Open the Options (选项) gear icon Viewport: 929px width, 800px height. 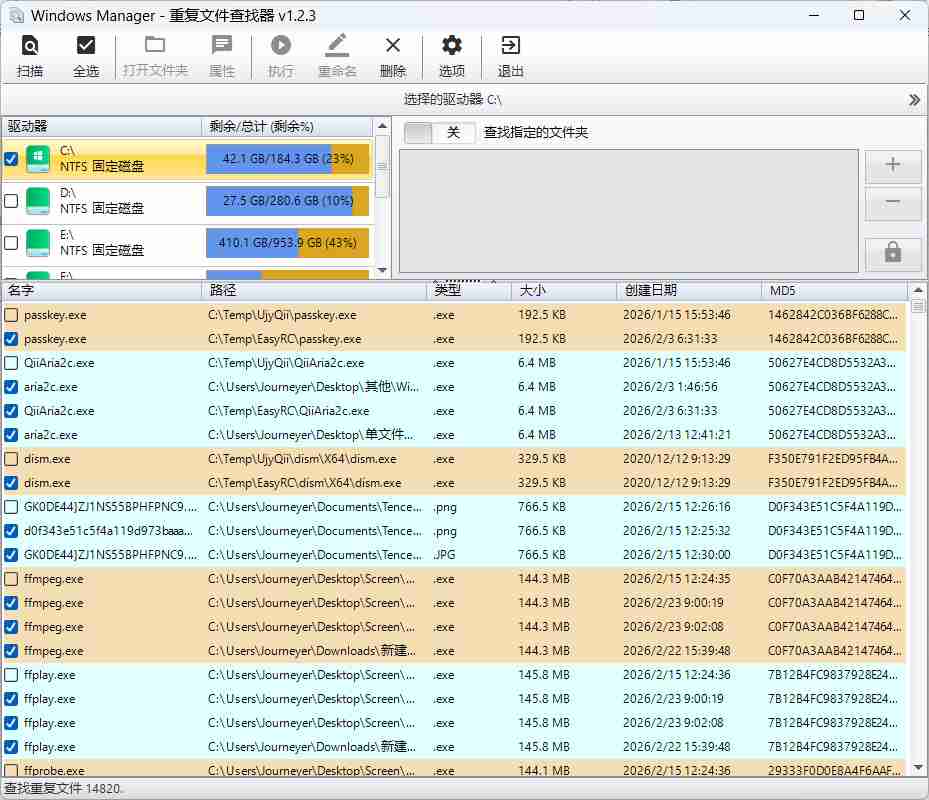(452, 46)
